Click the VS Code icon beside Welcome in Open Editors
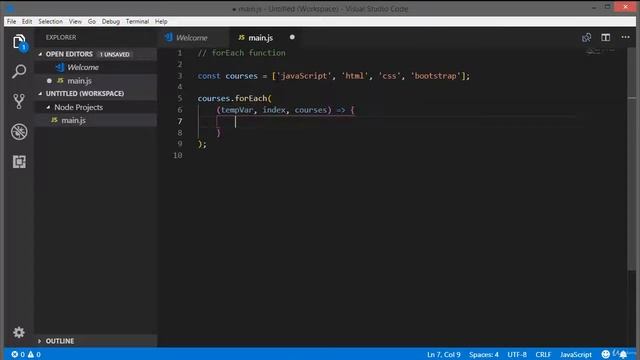 (60, 67)
